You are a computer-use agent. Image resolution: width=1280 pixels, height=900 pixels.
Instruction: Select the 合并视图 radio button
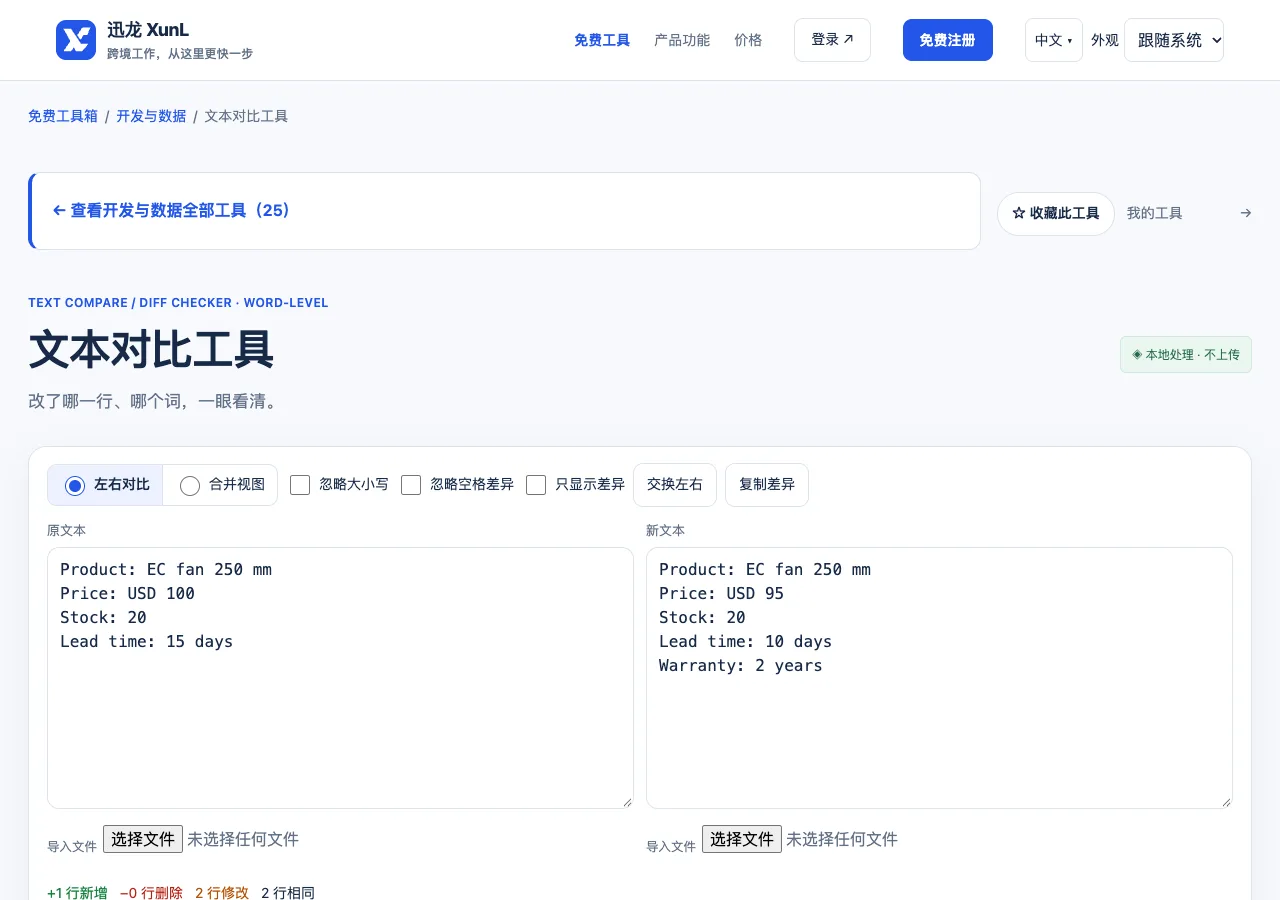coord(190,486)
